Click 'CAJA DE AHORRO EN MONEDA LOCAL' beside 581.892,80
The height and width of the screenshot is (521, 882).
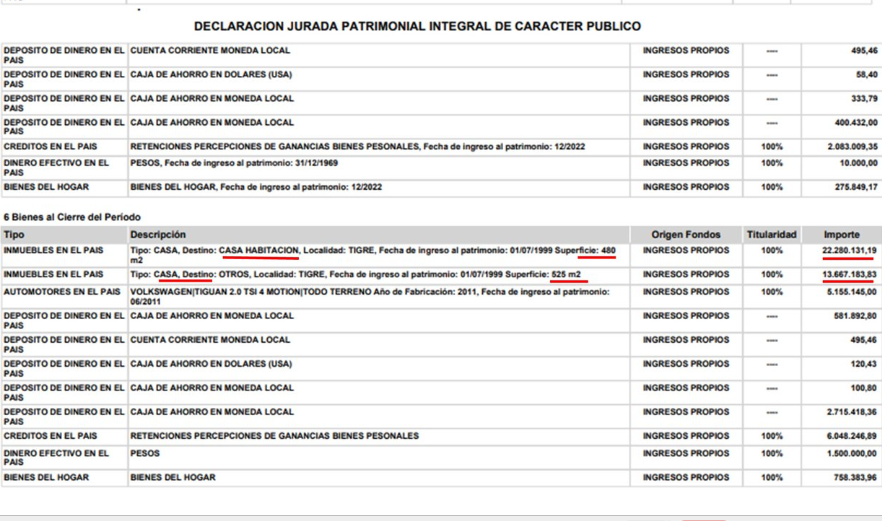[212, 316]
